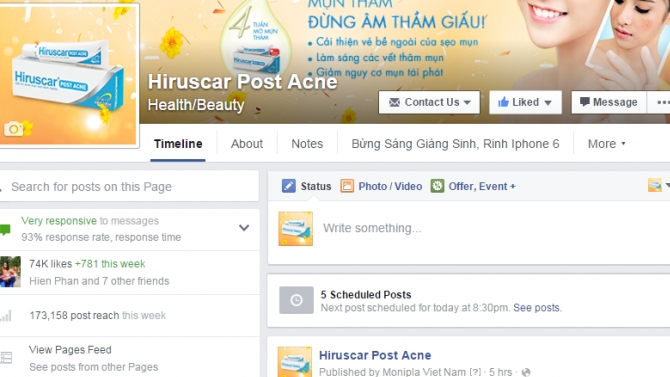Select Offer, Event + composer option
This screenshot has height=377, width=670.
(x=482, y=186)
